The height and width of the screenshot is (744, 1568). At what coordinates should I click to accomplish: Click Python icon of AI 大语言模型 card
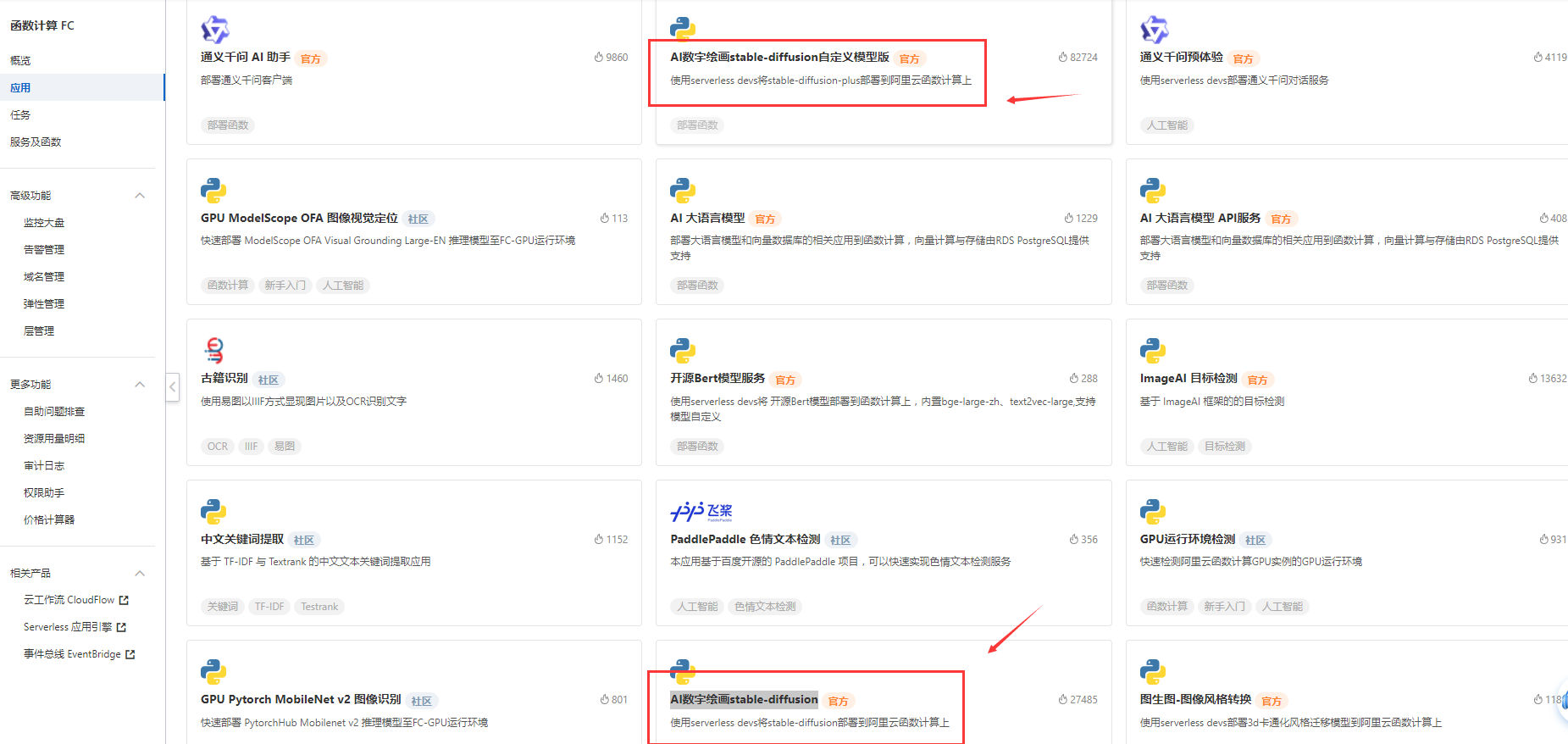pyautogui.click(x=683, y=191)
